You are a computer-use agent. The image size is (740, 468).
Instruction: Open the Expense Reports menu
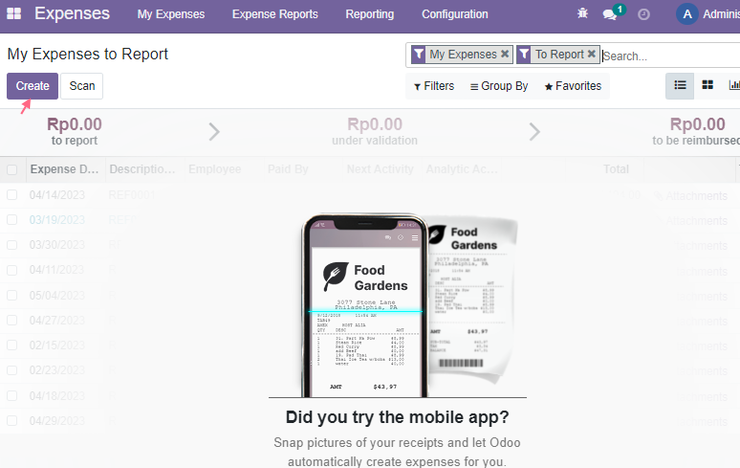pyautogui.click(x=275, y=15)
